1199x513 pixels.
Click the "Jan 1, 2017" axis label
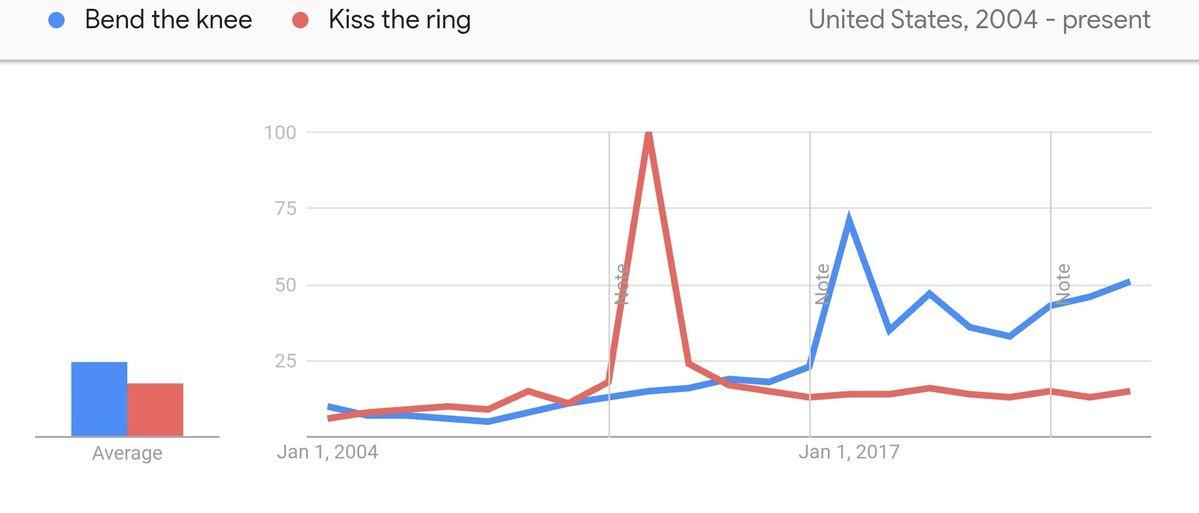click(x=849, y=452)
